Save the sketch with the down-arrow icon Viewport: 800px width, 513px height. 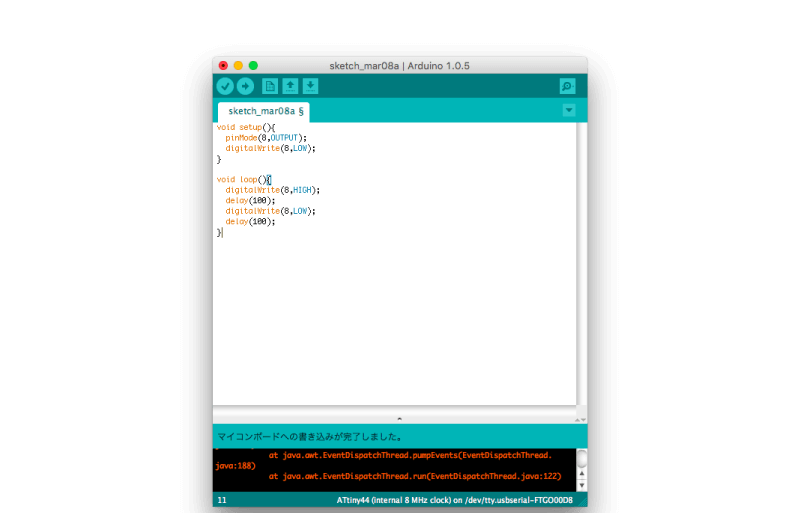[x=310, y=86]
